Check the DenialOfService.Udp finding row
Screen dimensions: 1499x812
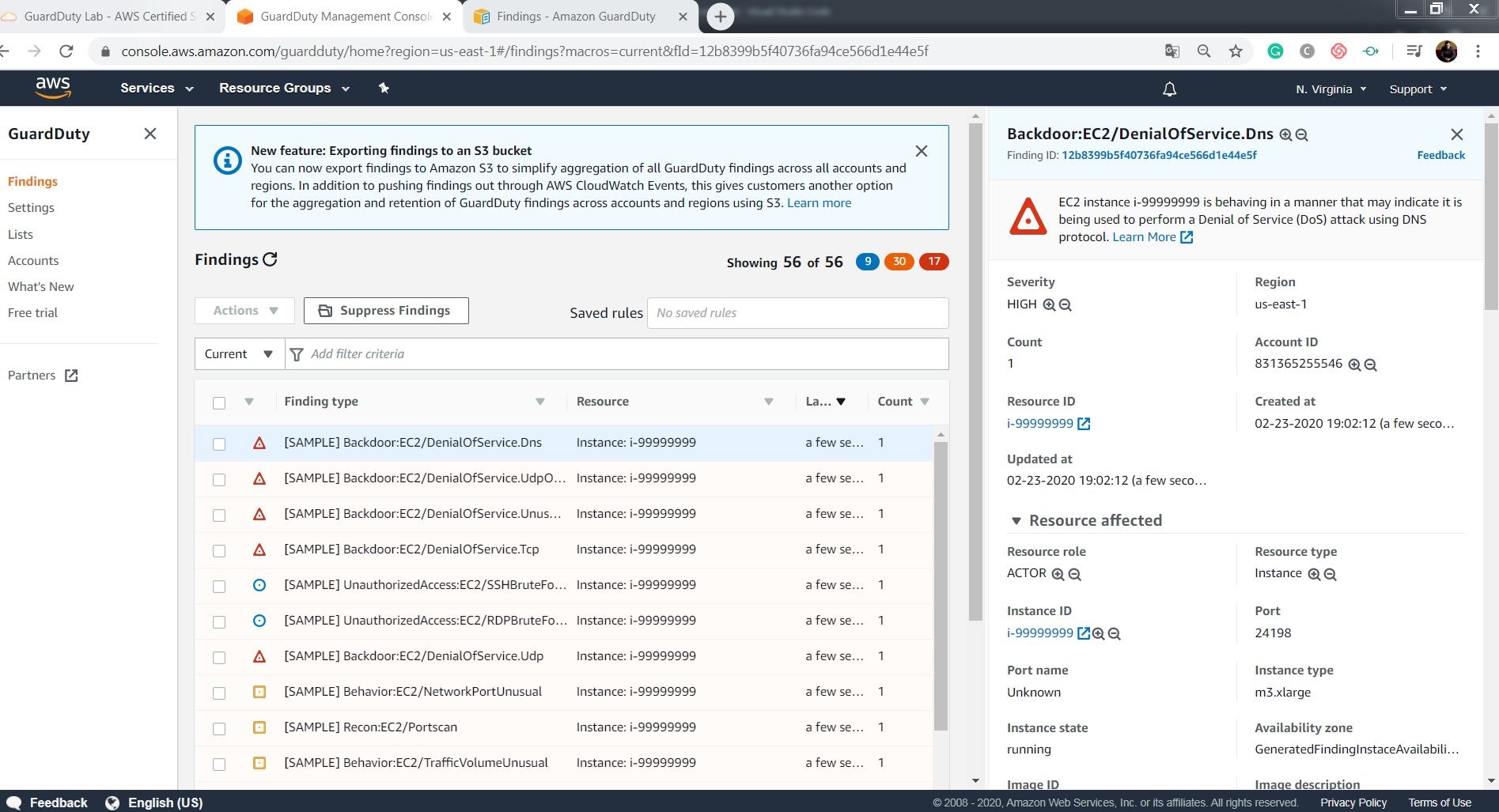[x=219, y=658]
